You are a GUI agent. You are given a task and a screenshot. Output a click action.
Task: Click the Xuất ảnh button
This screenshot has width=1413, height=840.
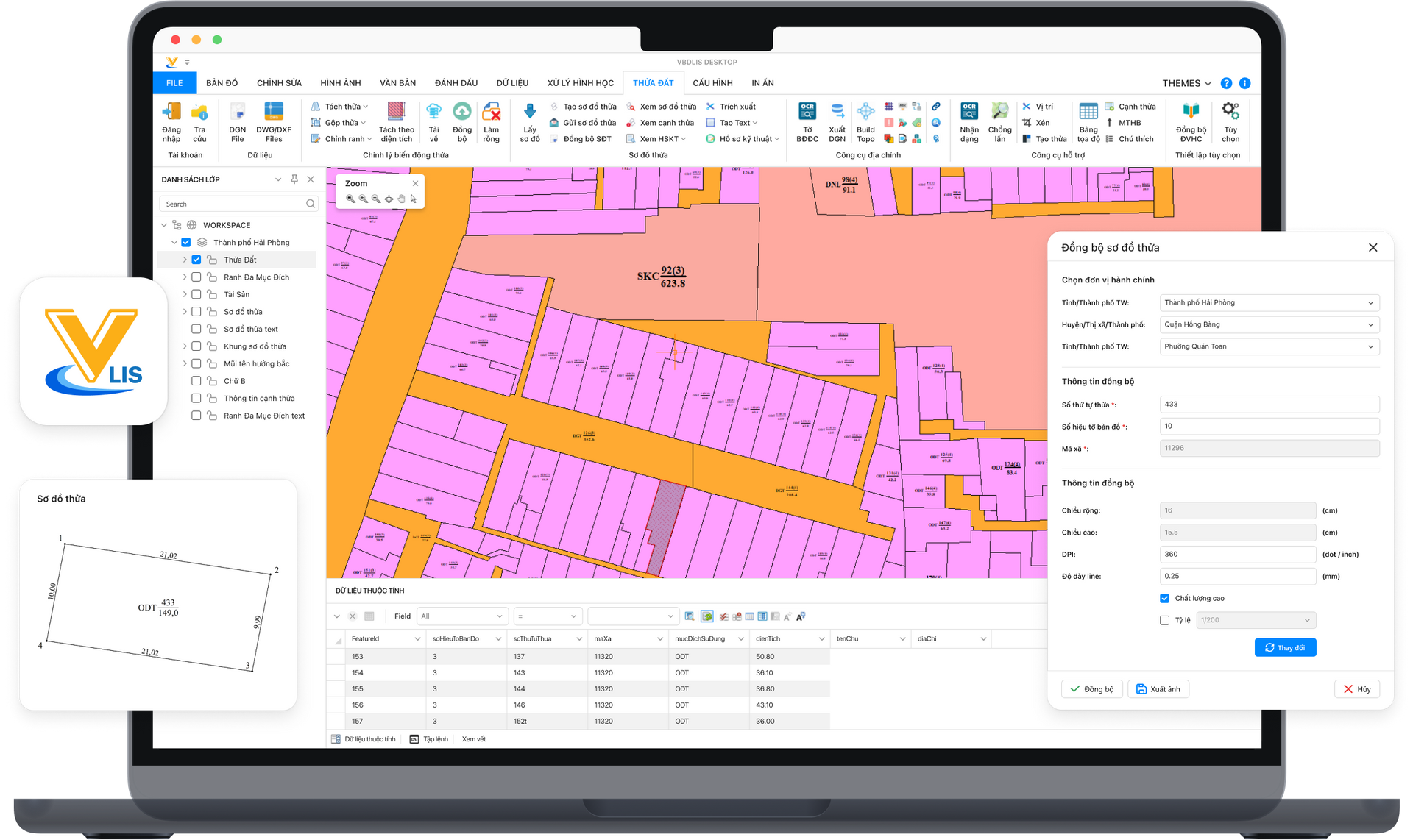(x=1158, y=689)
